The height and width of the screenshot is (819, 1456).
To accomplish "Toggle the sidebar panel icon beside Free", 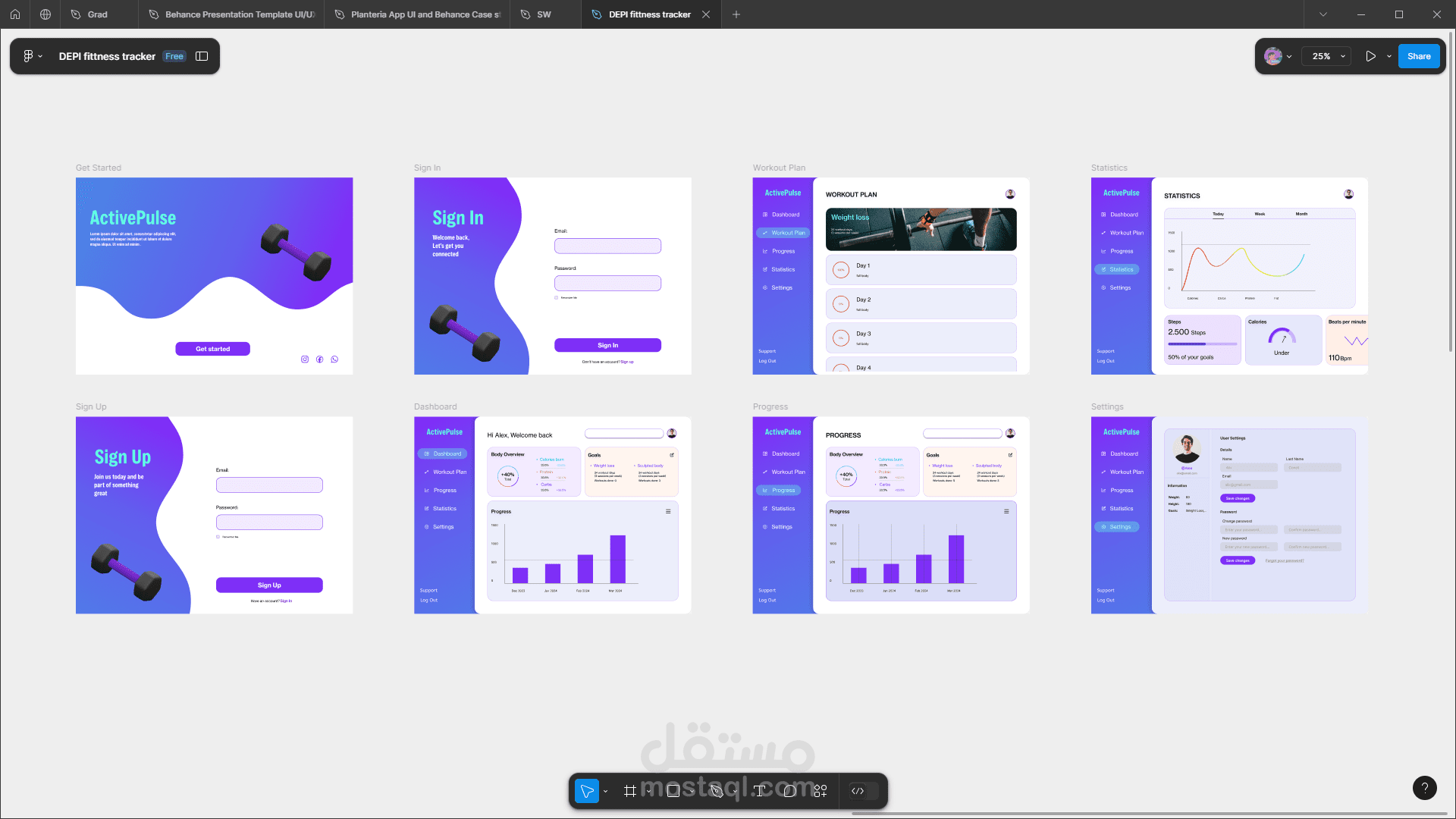I will [202, 56].
